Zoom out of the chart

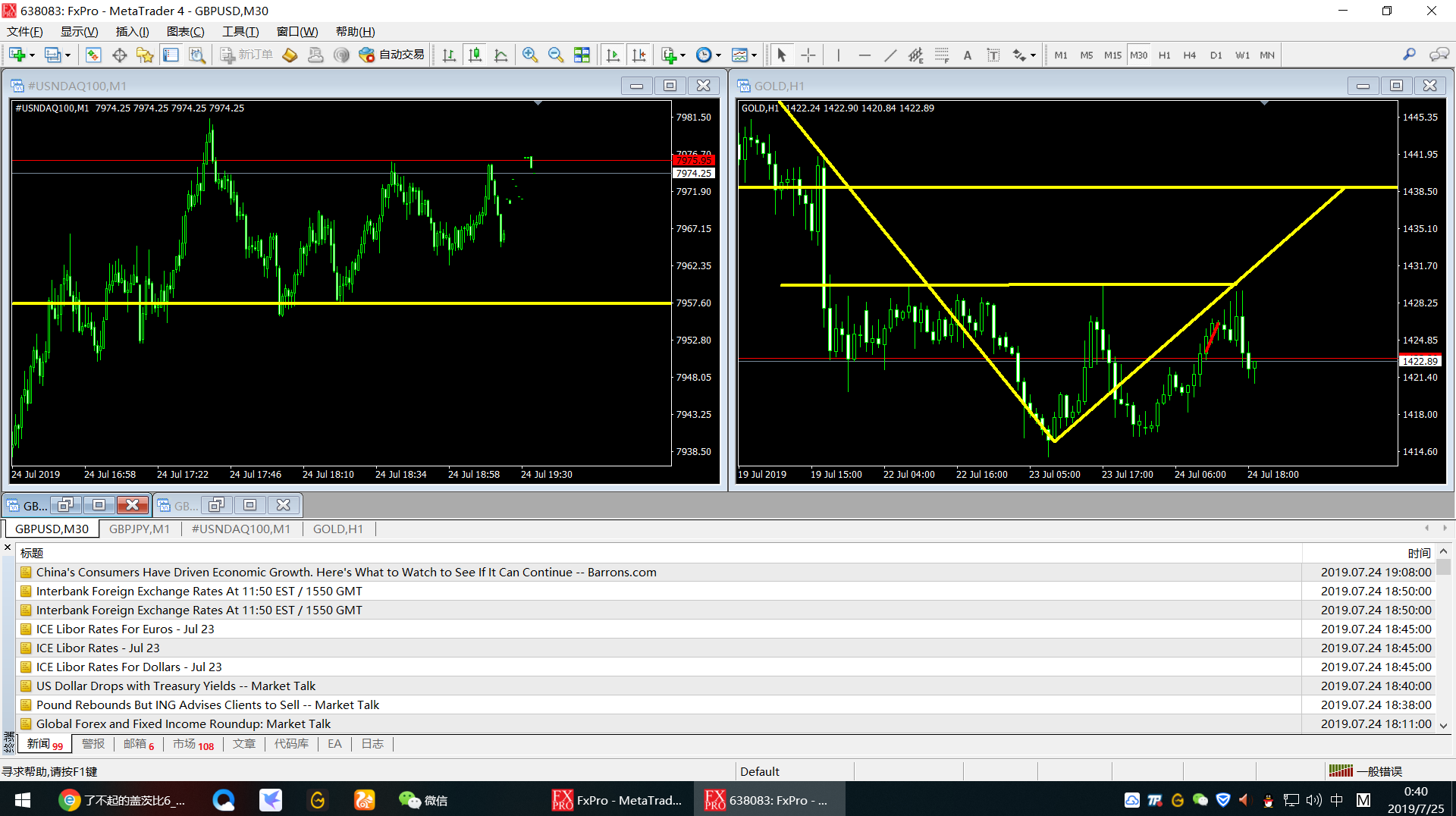click(556, 55)
